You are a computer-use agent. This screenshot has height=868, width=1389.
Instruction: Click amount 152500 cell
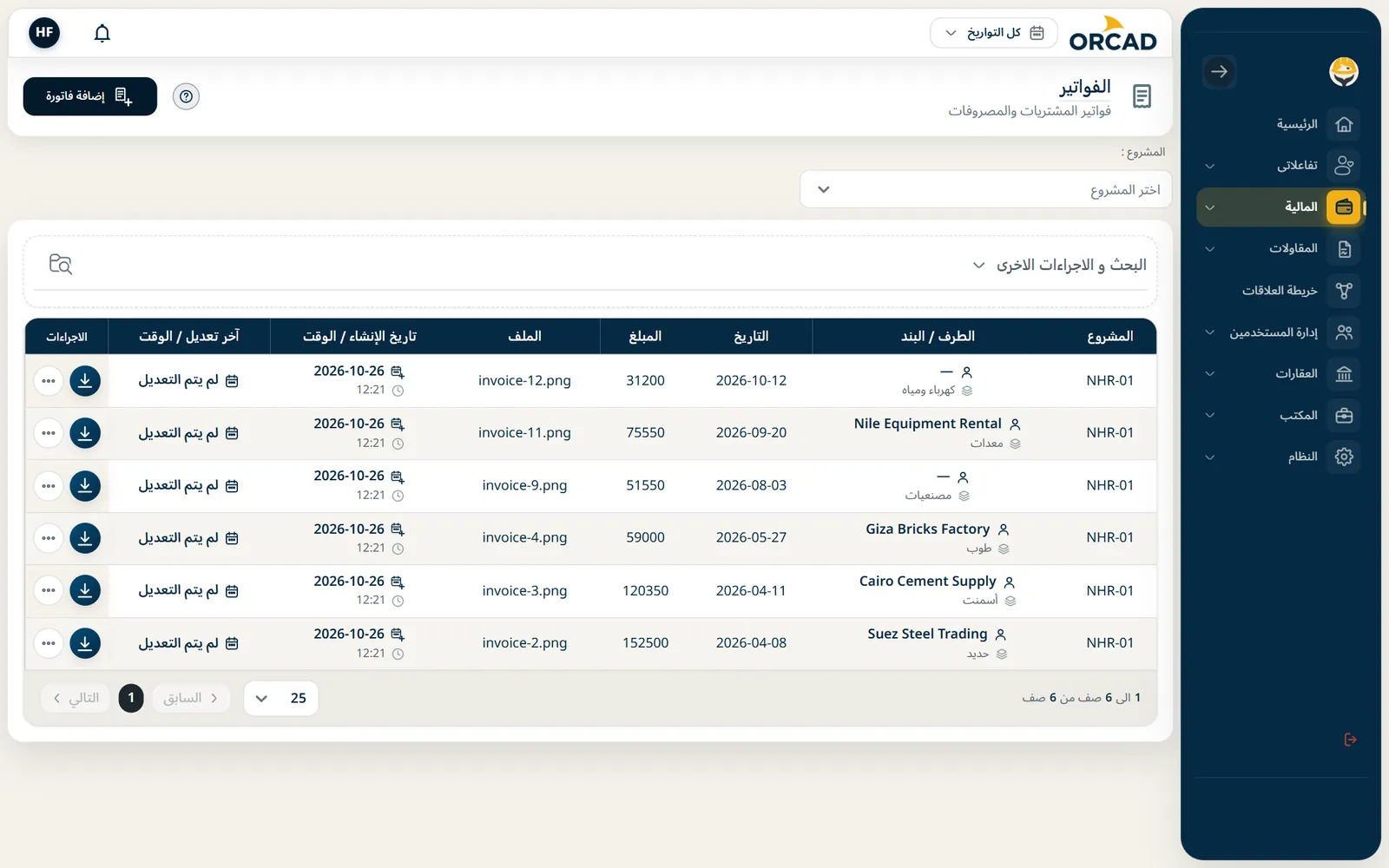tap(645, 643)
